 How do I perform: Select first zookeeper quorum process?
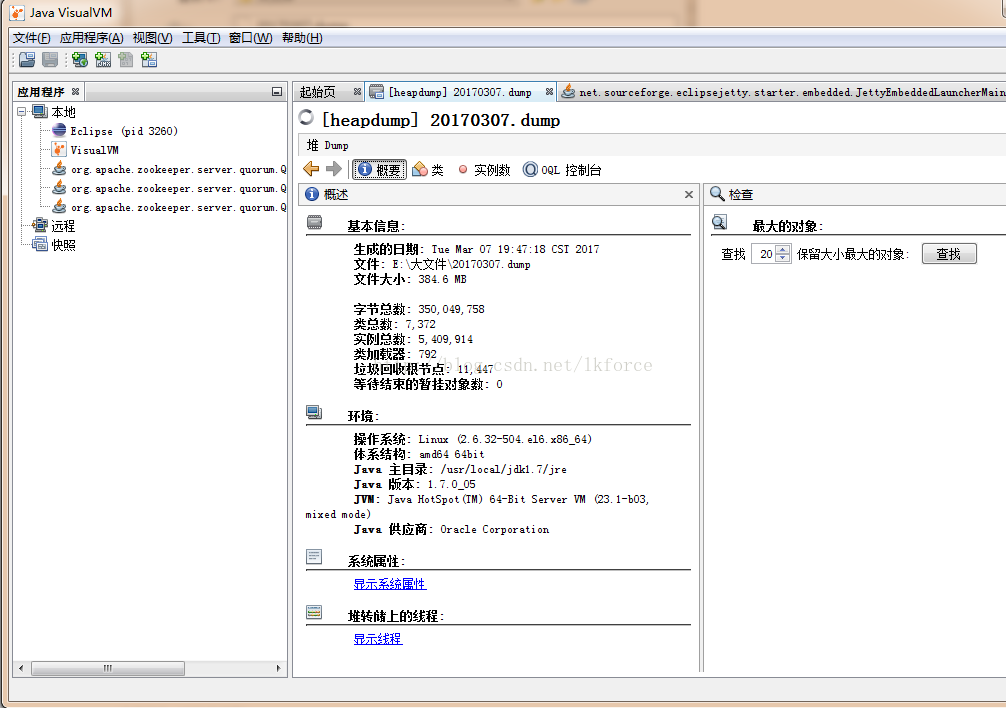pos(178,169)
